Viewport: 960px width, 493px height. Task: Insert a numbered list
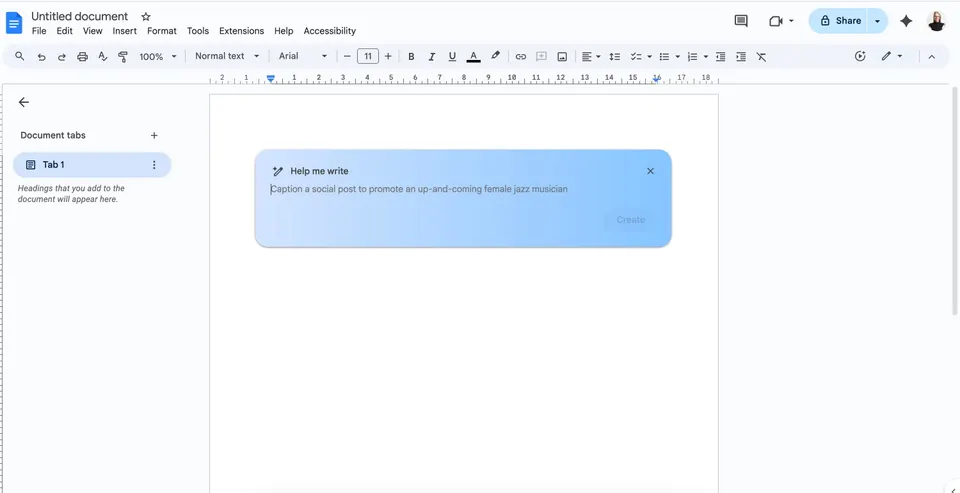click(x=692, y=56)
